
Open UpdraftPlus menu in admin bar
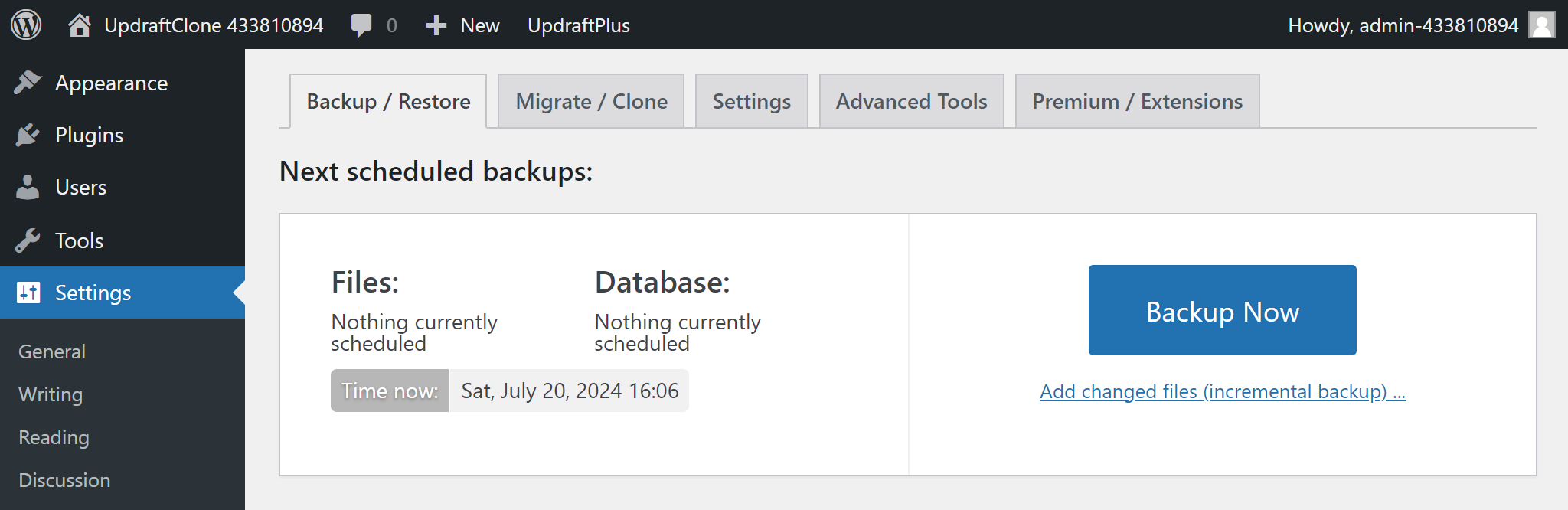click(578, 25)
